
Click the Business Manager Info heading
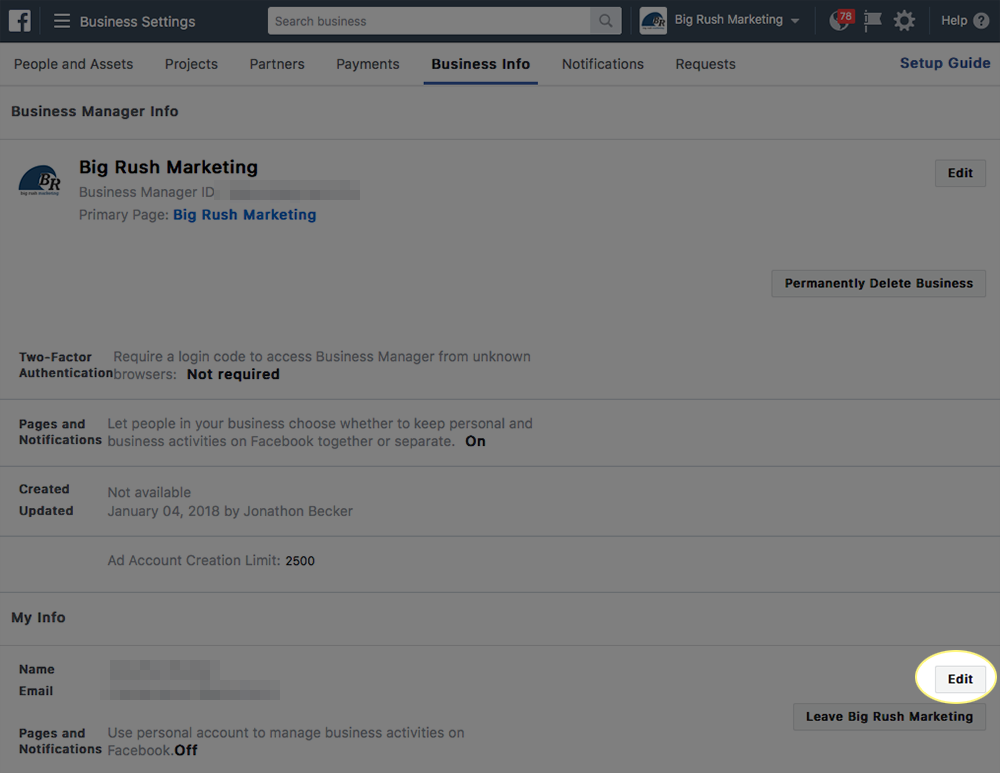point(94,111)
